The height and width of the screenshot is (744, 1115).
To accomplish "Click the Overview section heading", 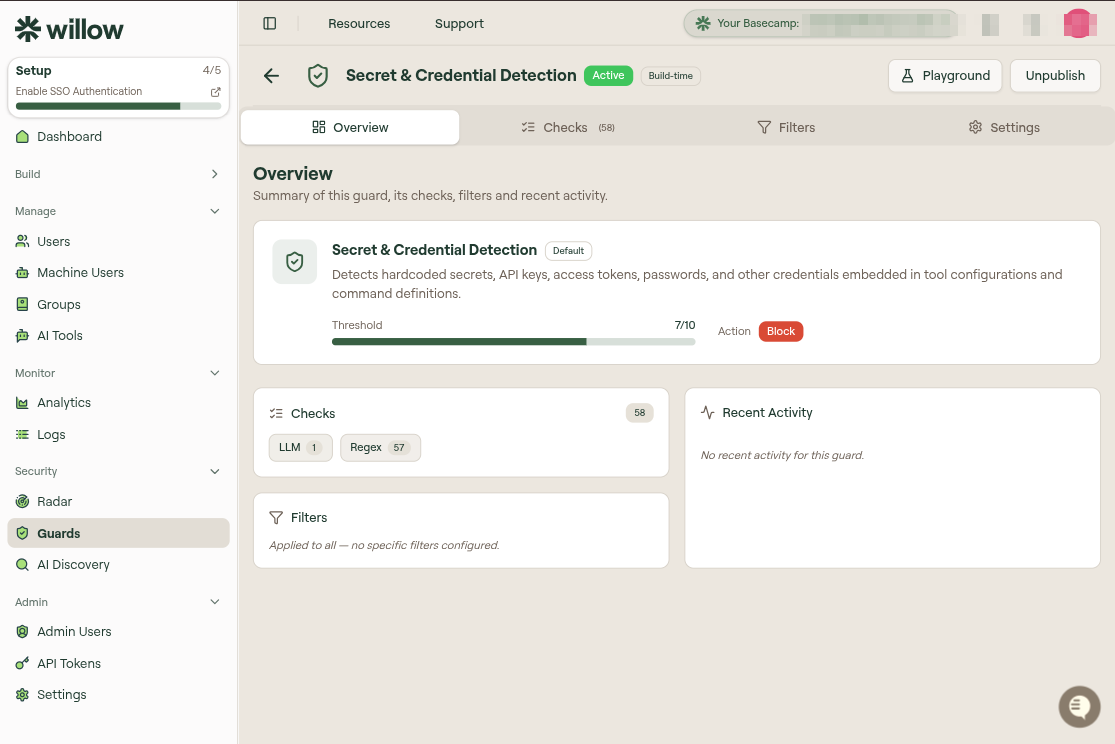I will 293,174.
